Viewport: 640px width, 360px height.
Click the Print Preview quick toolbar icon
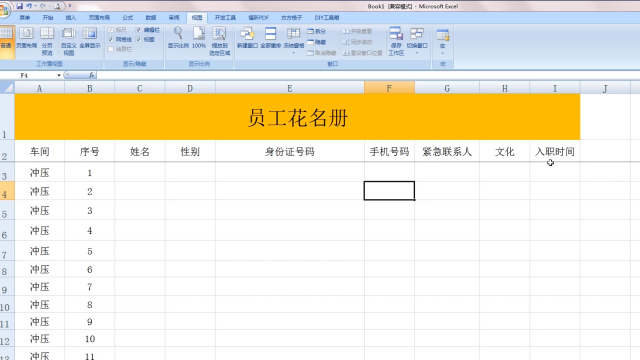pyautogui.click(x=57, y=6)
